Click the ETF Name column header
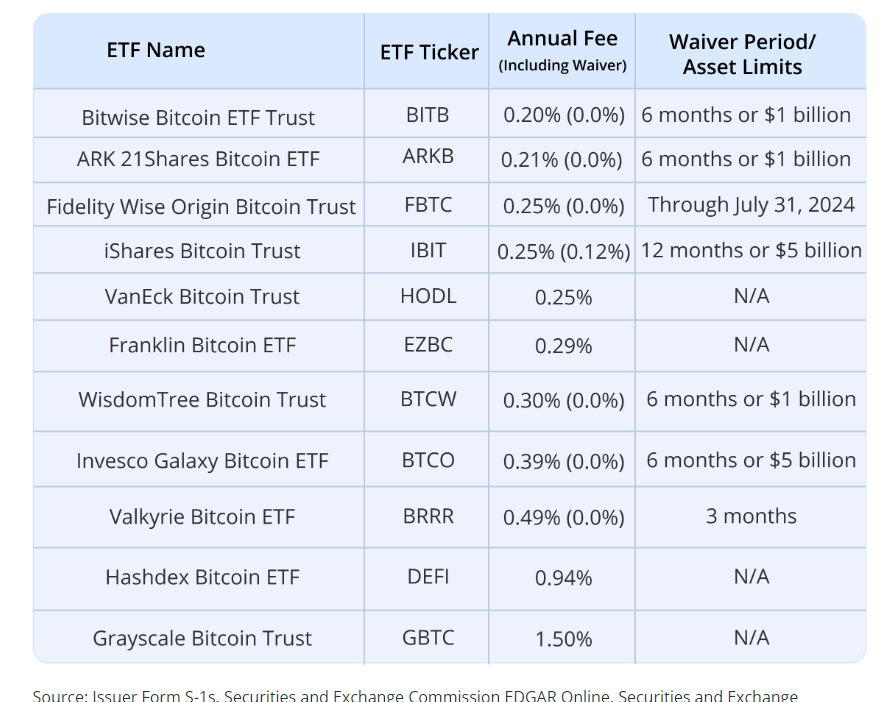 [156, 50]
